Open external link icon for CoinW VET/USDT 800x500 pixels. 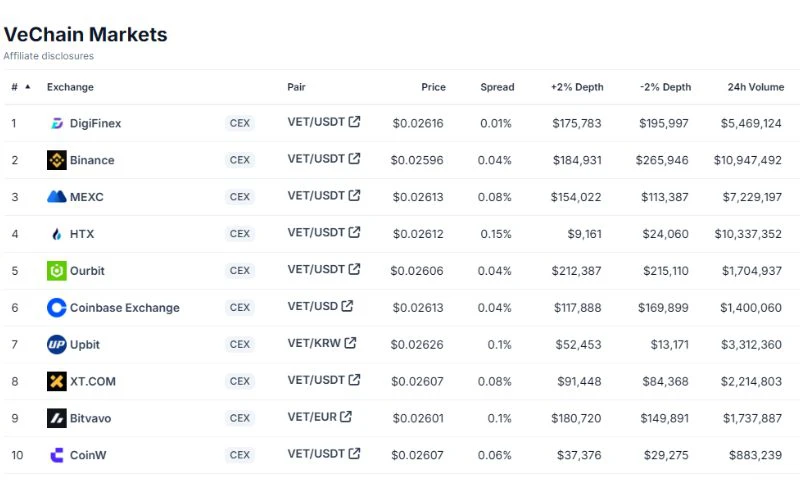click(354, 453)
